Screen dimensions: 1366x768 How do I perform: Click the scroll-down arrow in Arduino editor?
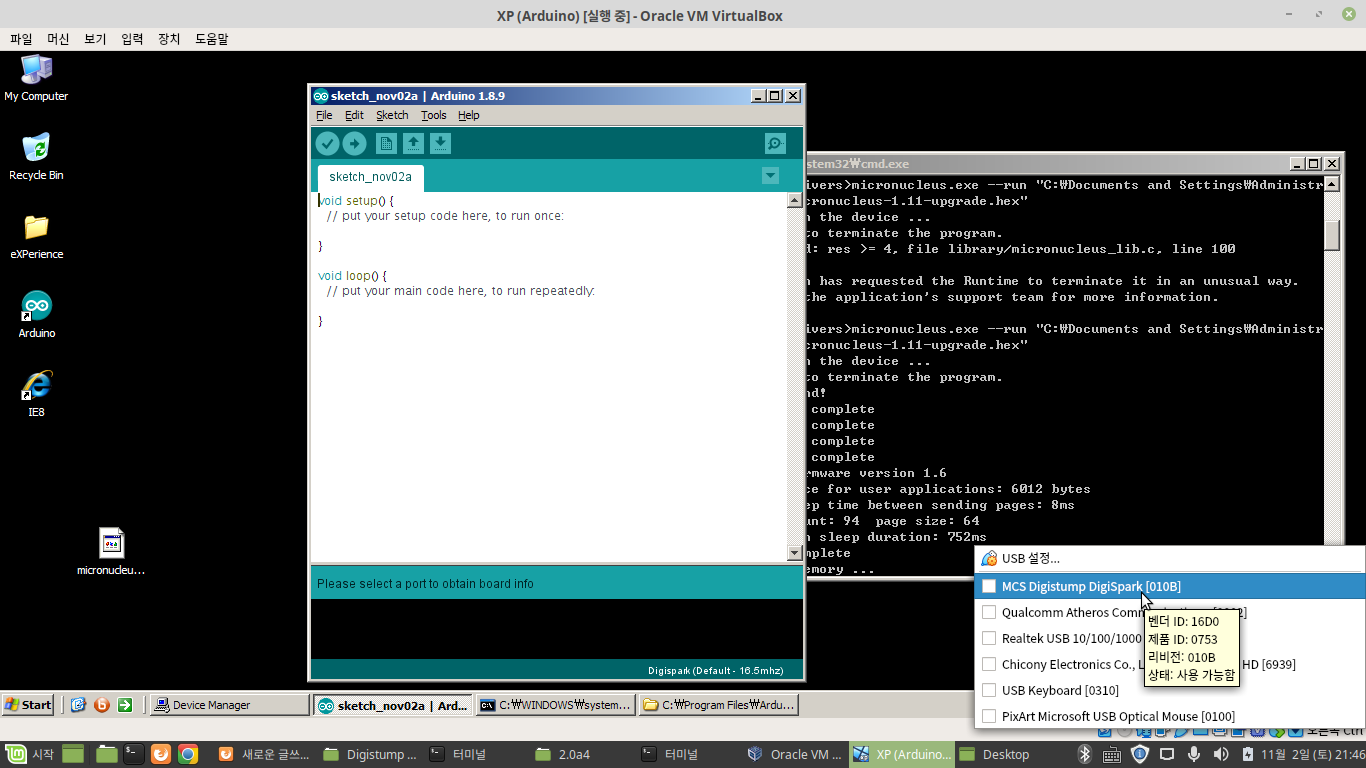click(x=795, y=553)
